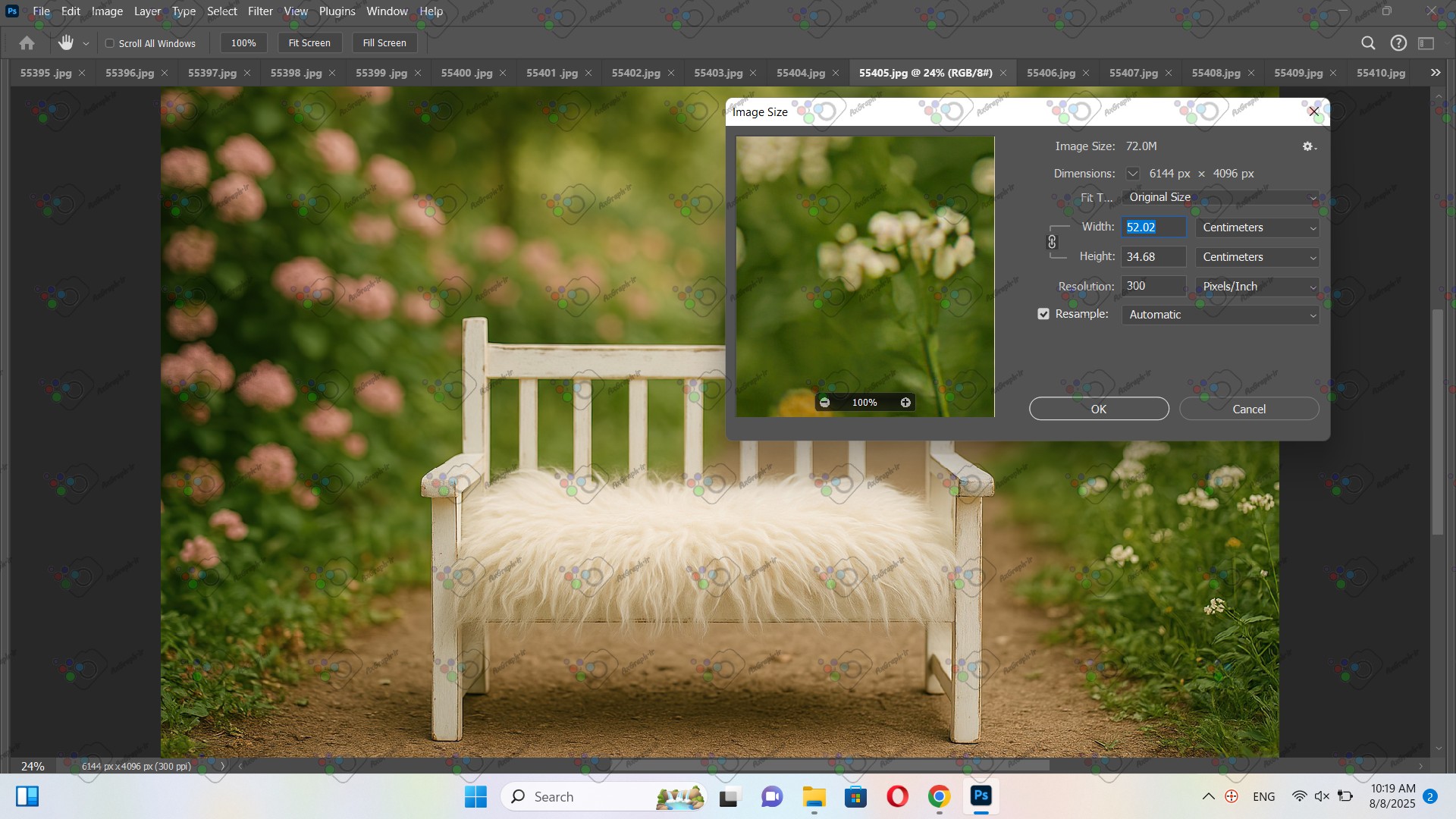
Task: Open the Help question mark icon
Action: click(x=1398, y=43)
